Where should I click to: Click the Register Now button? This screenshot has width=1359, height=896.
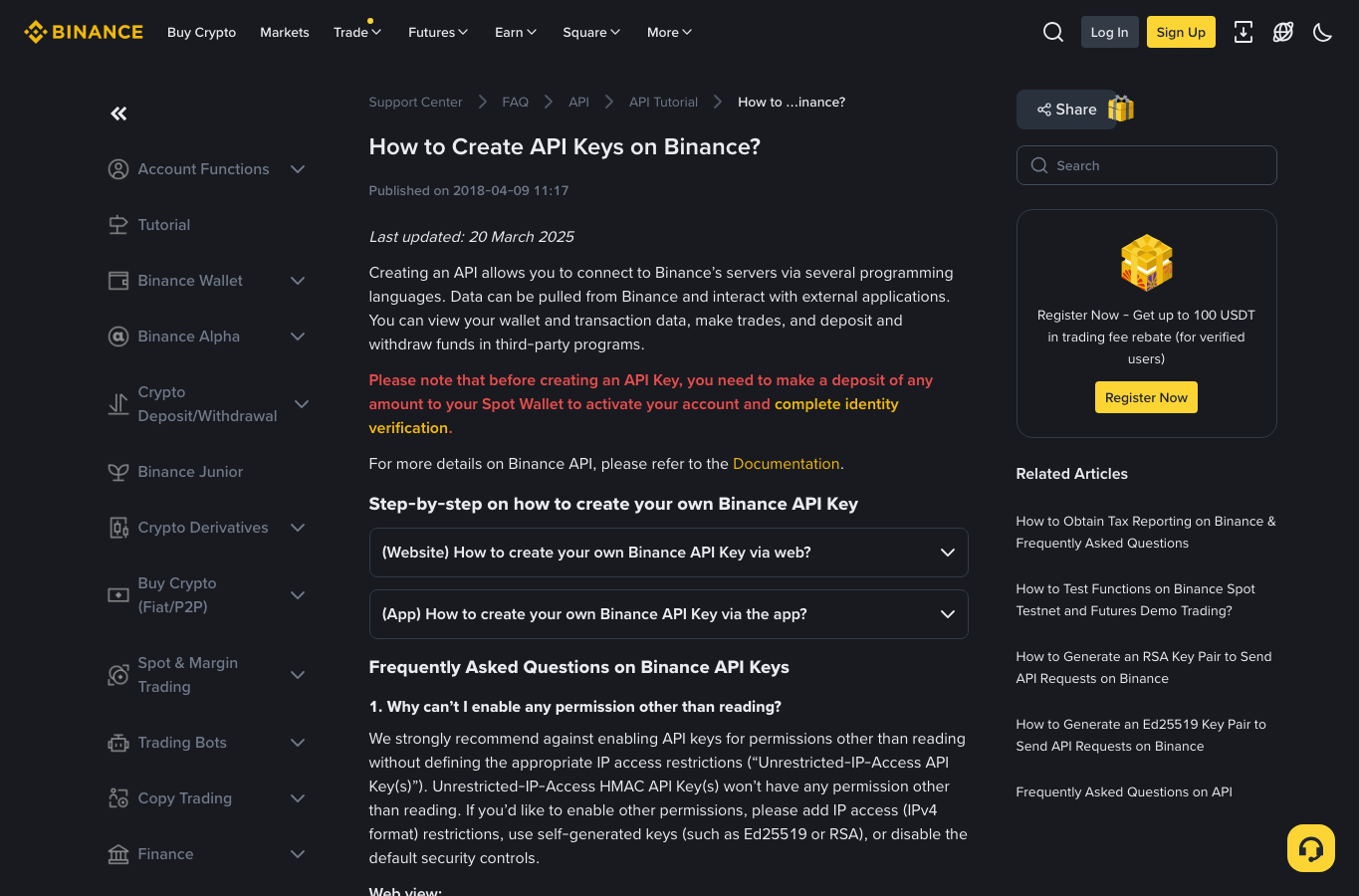[1146, 397]
